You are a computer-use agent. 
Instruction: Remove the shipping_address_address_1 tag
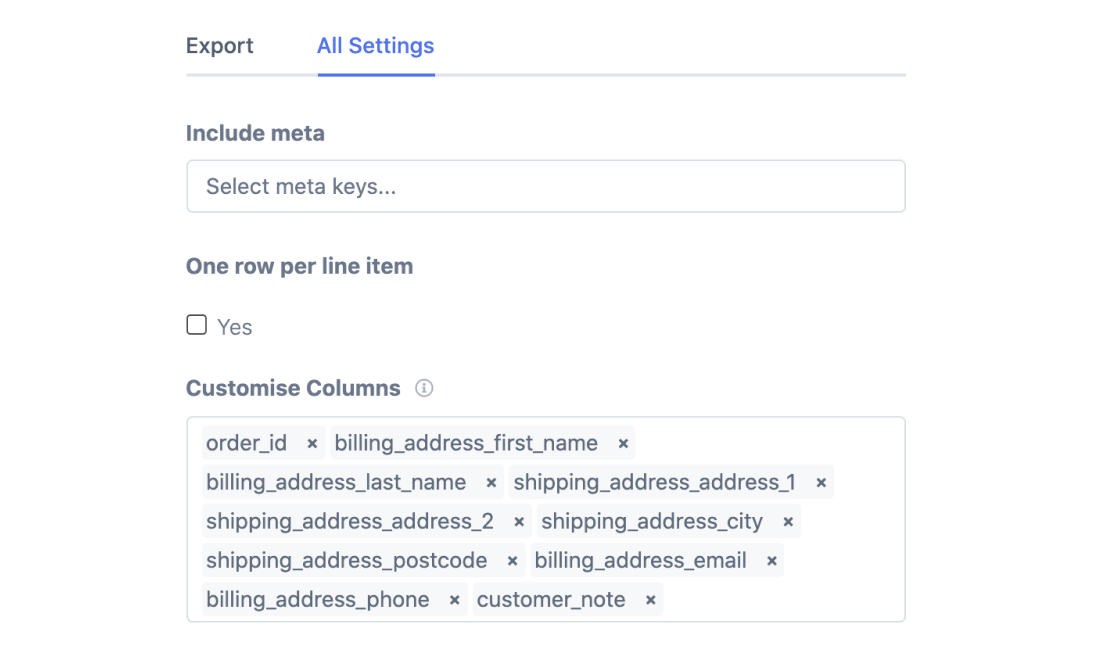[821, 483]
